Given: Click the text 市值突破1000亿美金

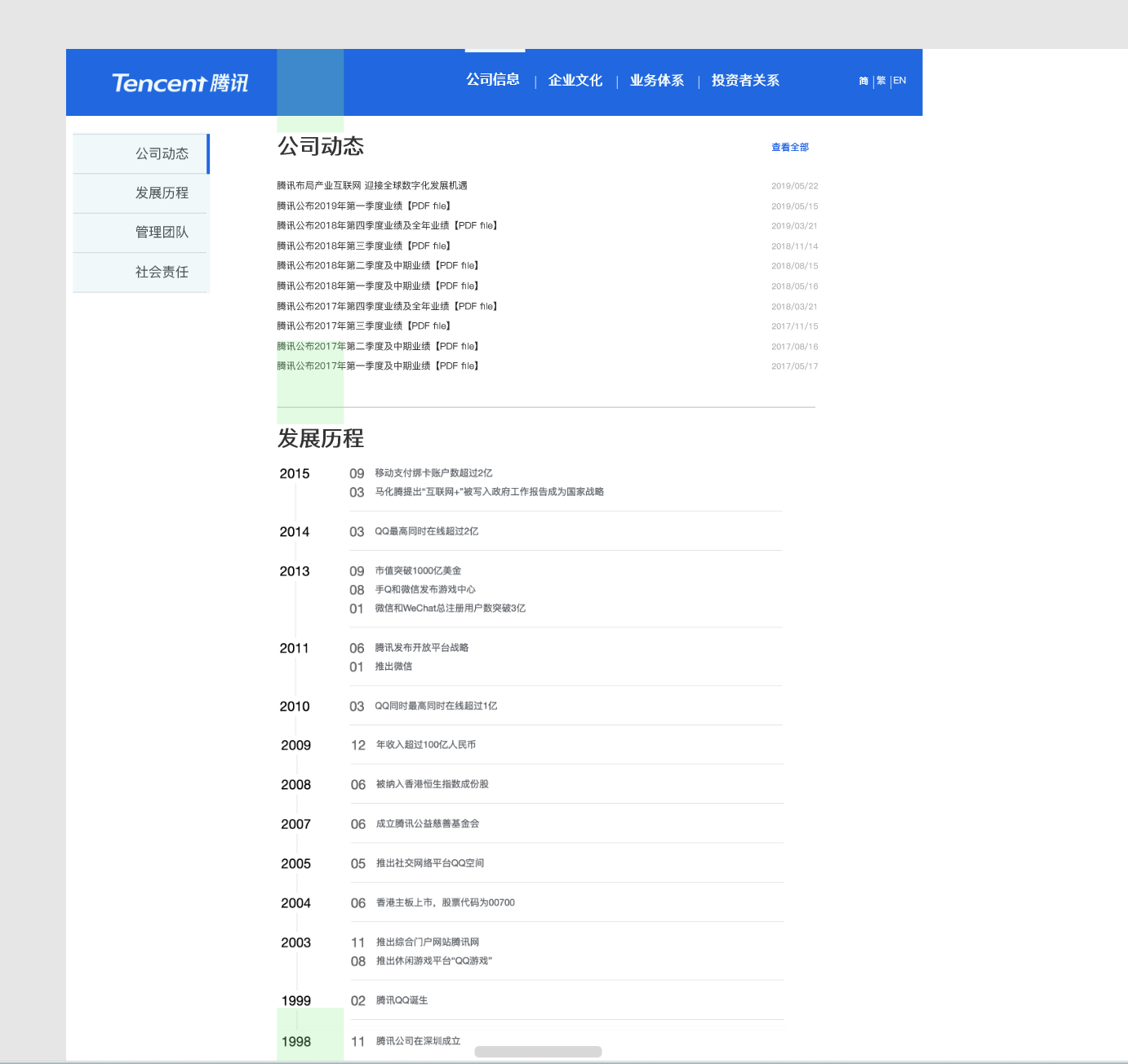Looking at the screenshot, I should [x=418, y=571].
